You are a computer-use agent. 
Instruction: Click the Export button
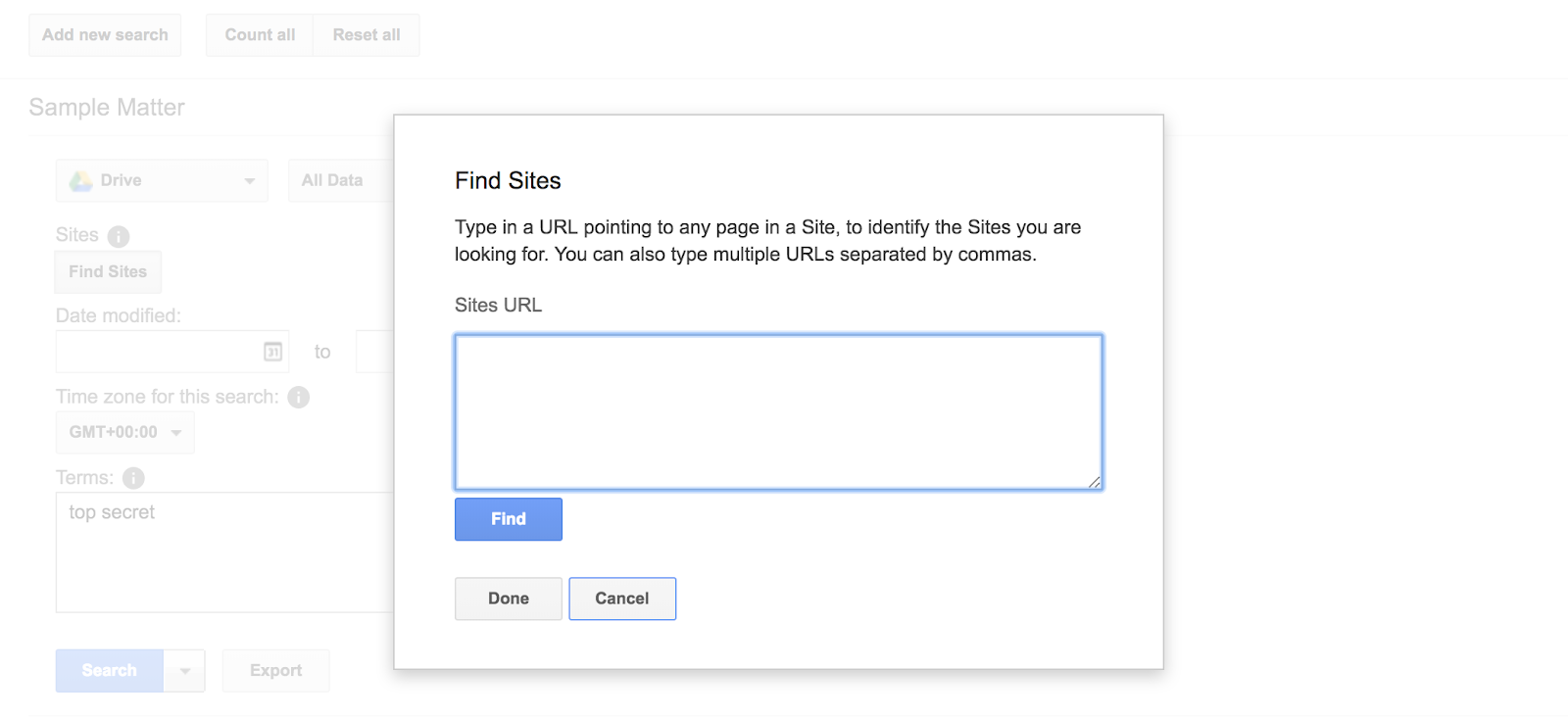point(275,670)
